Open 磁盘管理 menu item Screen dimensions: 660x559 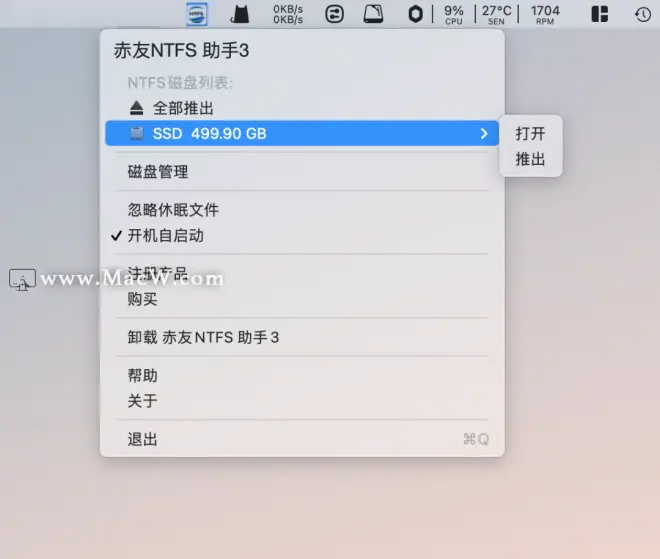302,172
